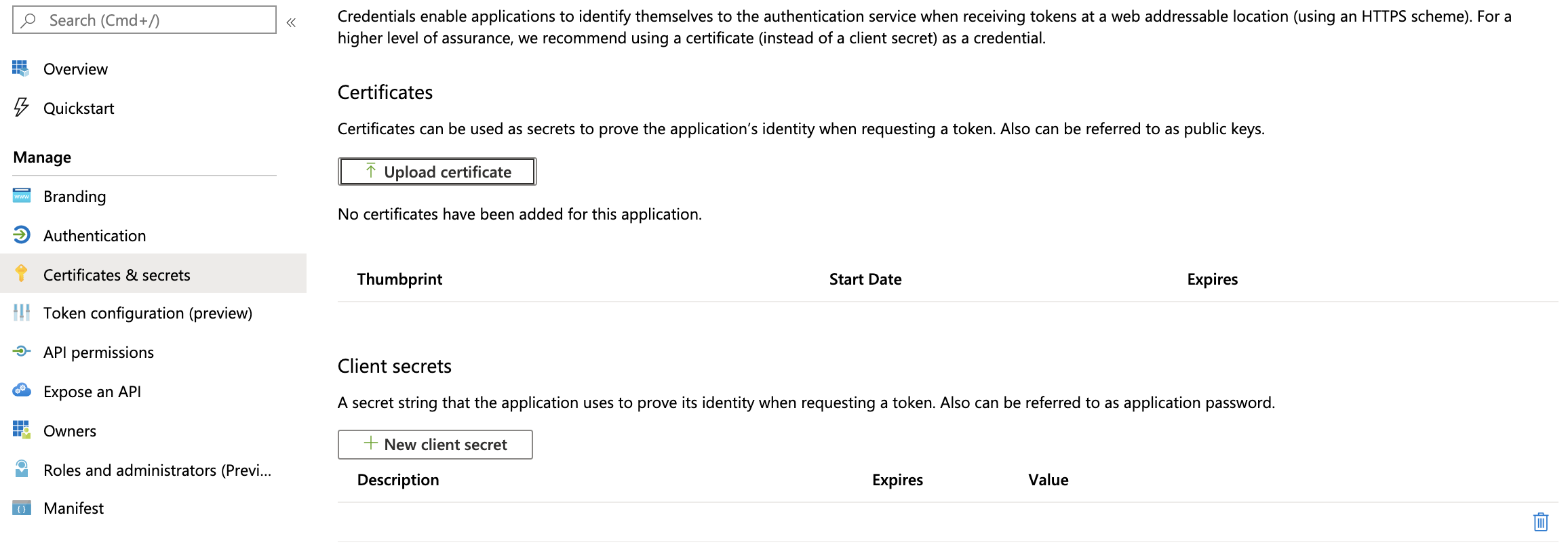Click the Quickstart lightning icon
This screenshot has height=549, width=1568.
(x=21, y=107)
